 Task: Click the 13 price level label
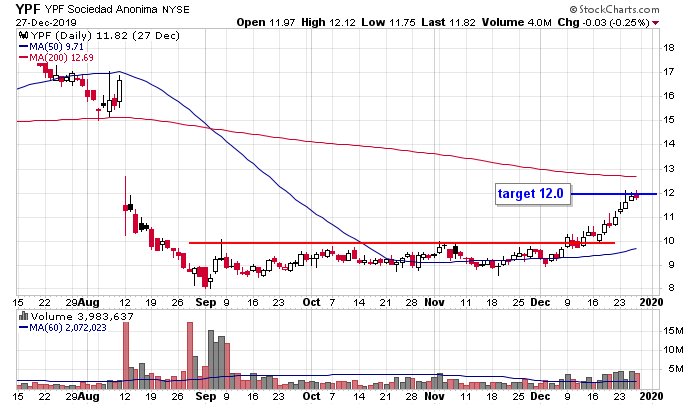(669, 169)
